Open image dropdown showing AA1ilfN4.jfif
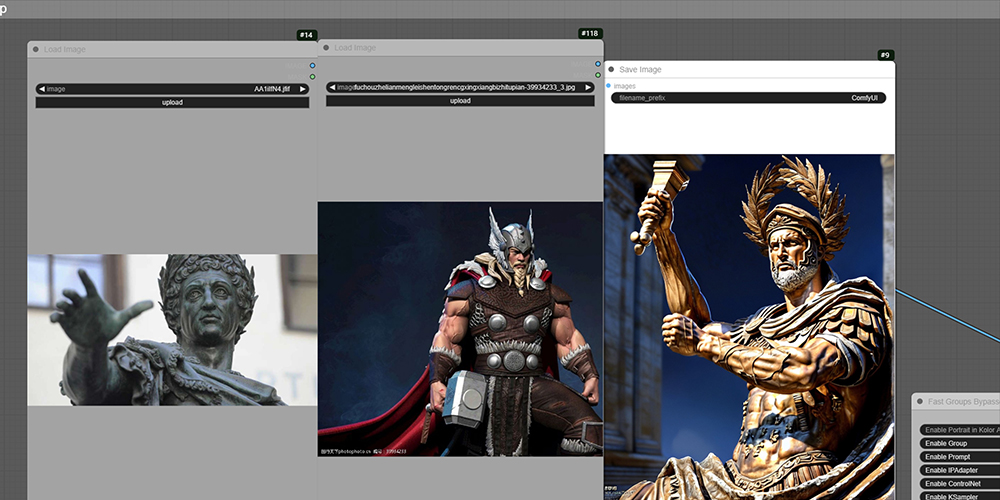 (172, 89)
